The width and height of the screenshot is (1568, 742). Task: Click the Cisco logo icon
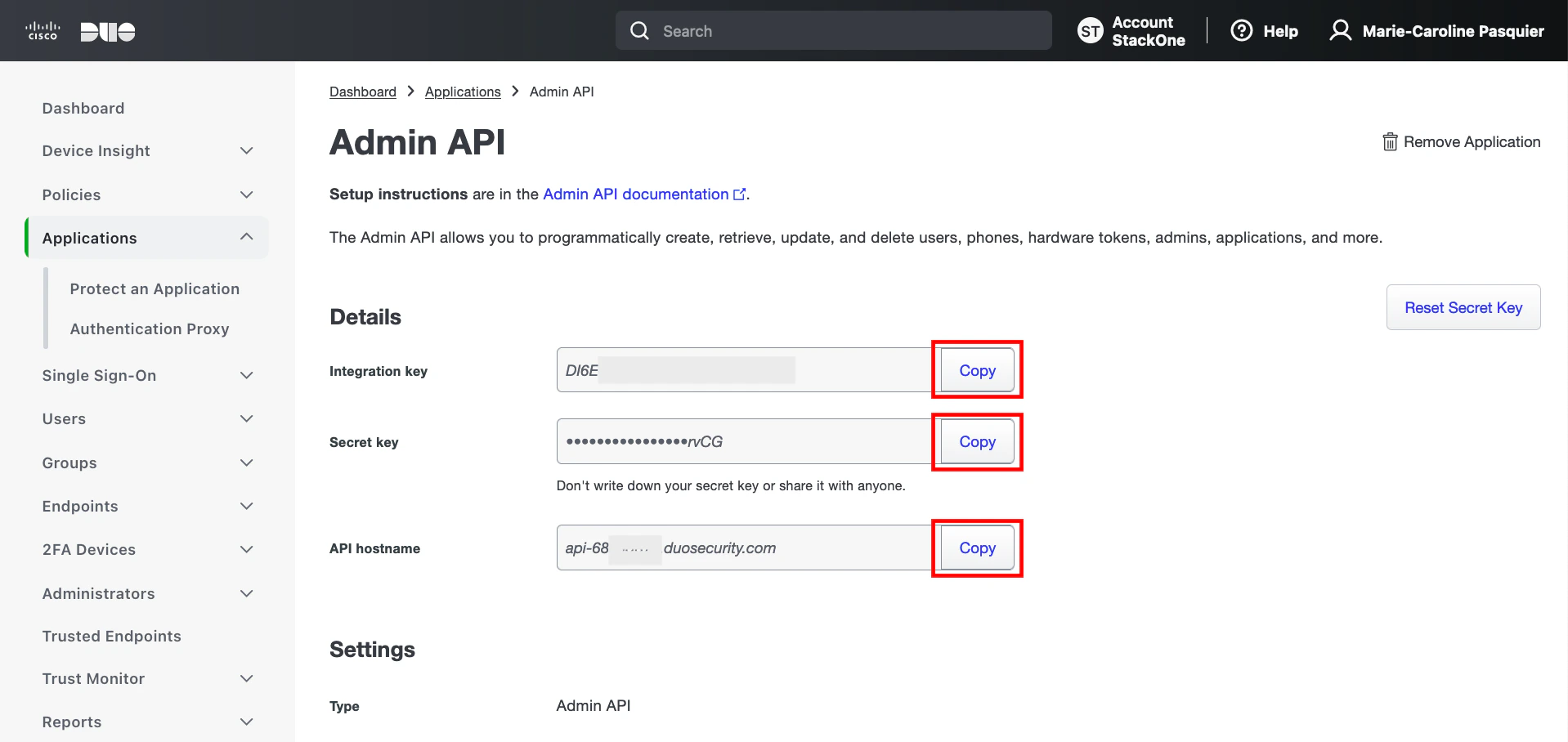42,31
